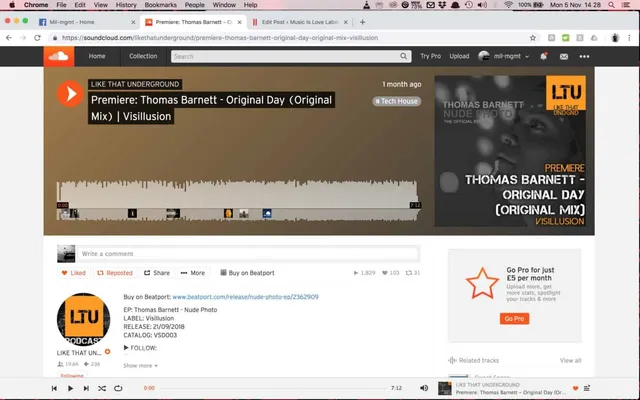Skip to next track in player bar

86,388
